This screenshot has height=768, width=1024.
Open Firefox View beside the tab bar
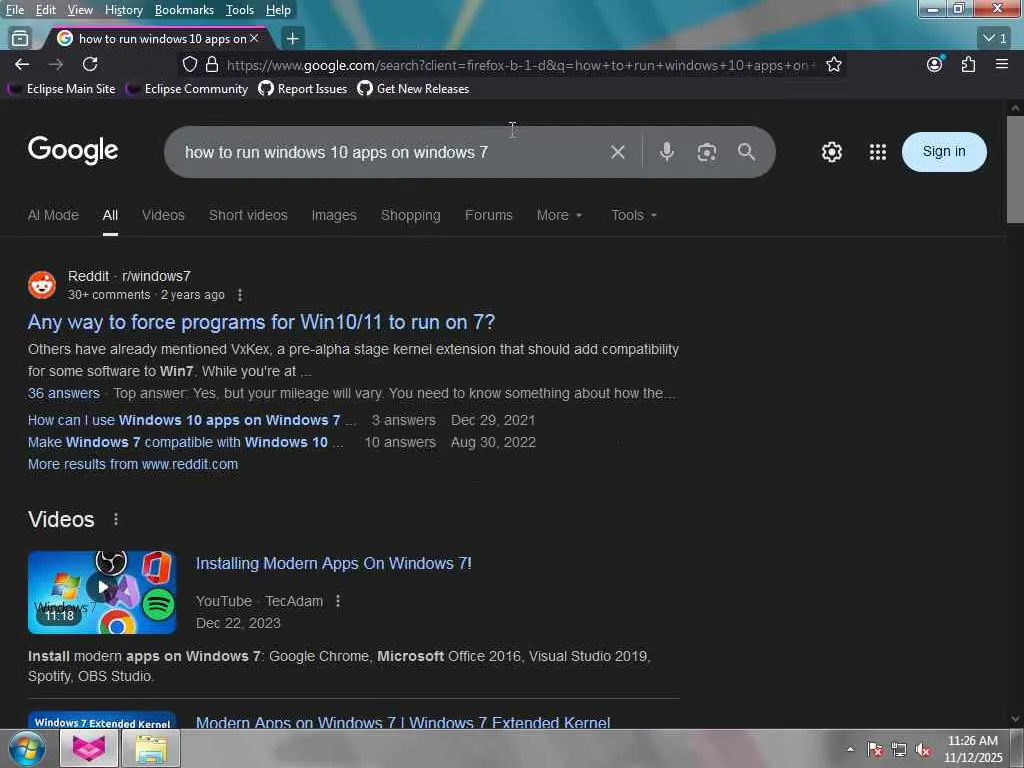pyautogui.click(x=20, y=38)
